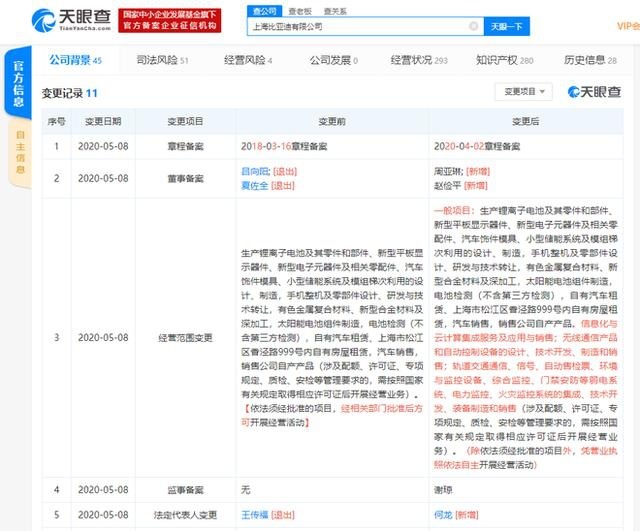Click the 天眼一下 search button

point(507,27)
